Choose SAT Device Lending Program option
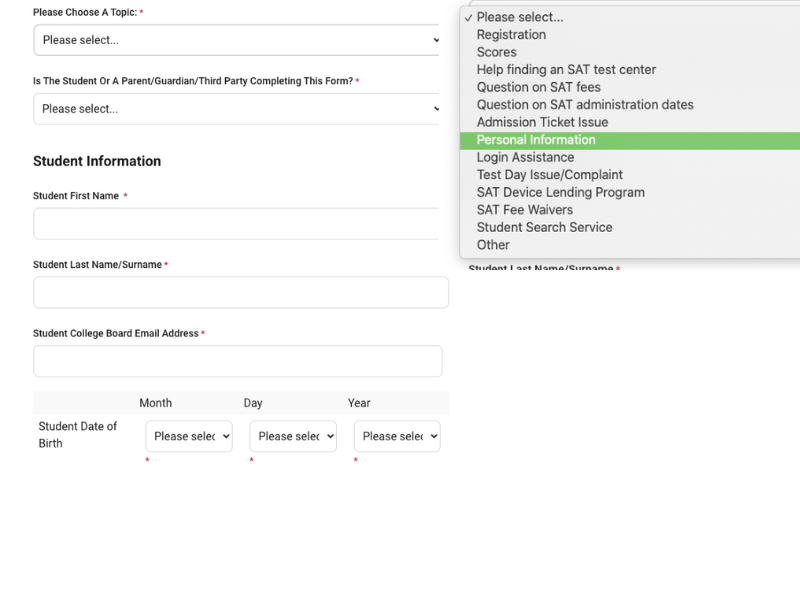This screenshot has height=600, width=800. (x=630, y=192)
